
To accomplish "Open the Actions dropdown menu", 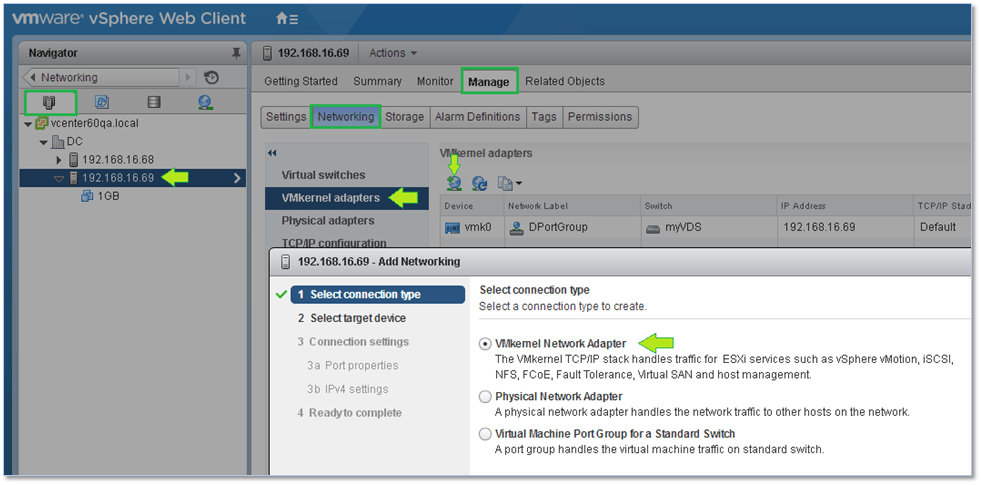I will (393, 53).
